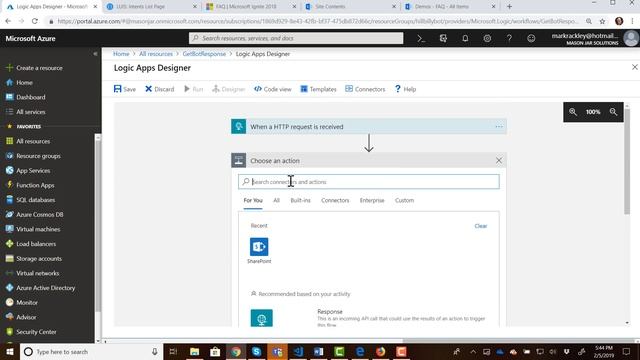Open Code view

[273, 89]
